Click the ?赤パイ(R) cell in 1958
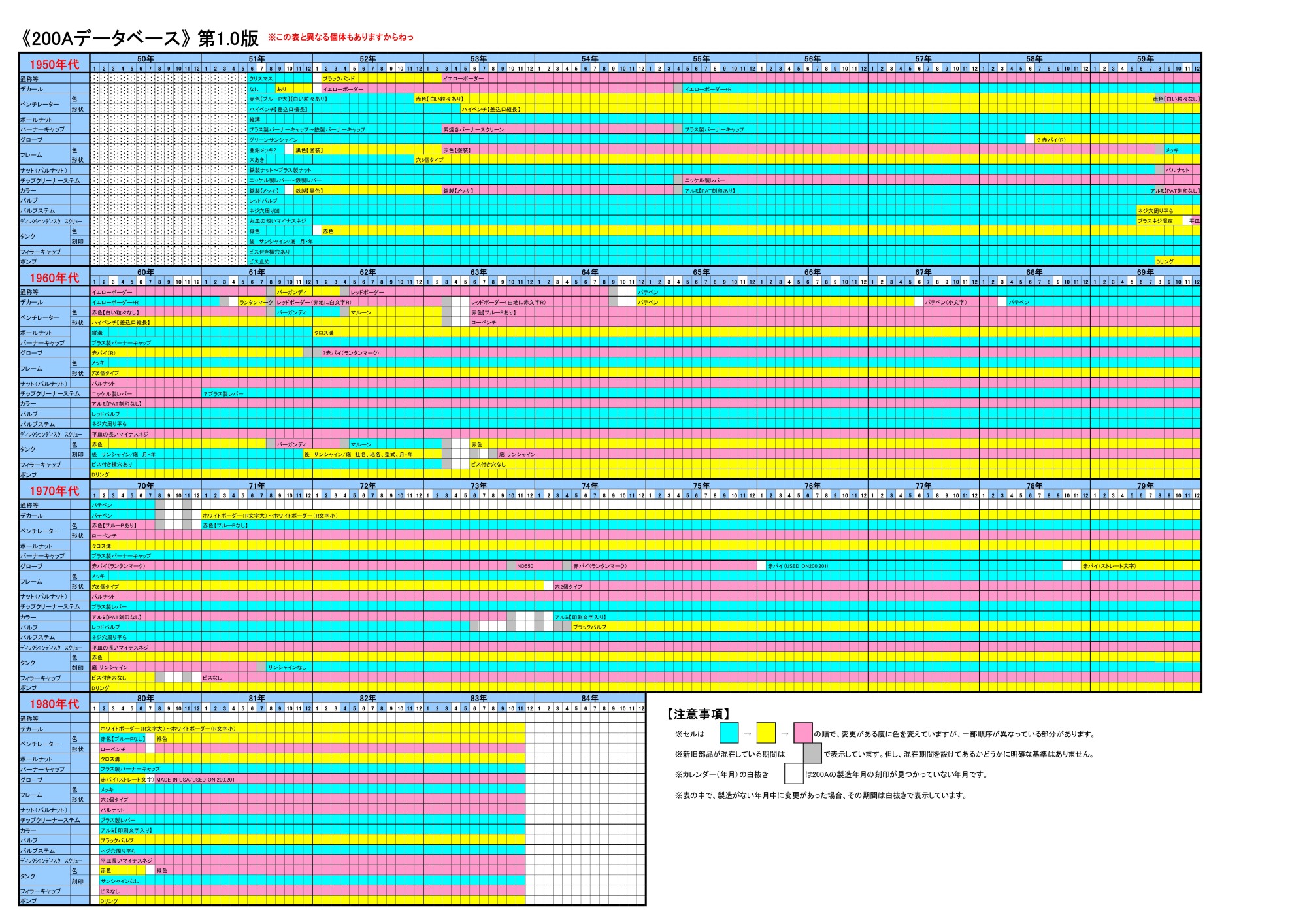This screenshot has height=924, width=1307. coord(1051,140)
